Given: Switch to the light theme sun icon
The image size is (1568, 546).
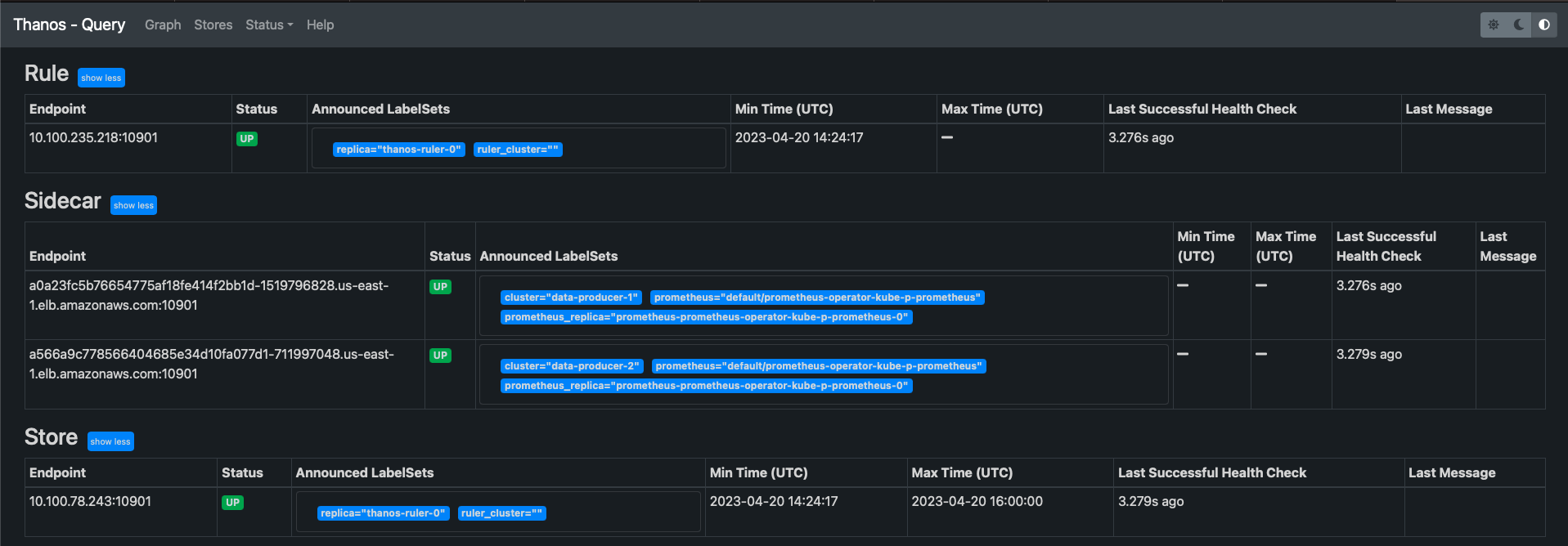Looking at the screenshot, I should [1494, 25].
